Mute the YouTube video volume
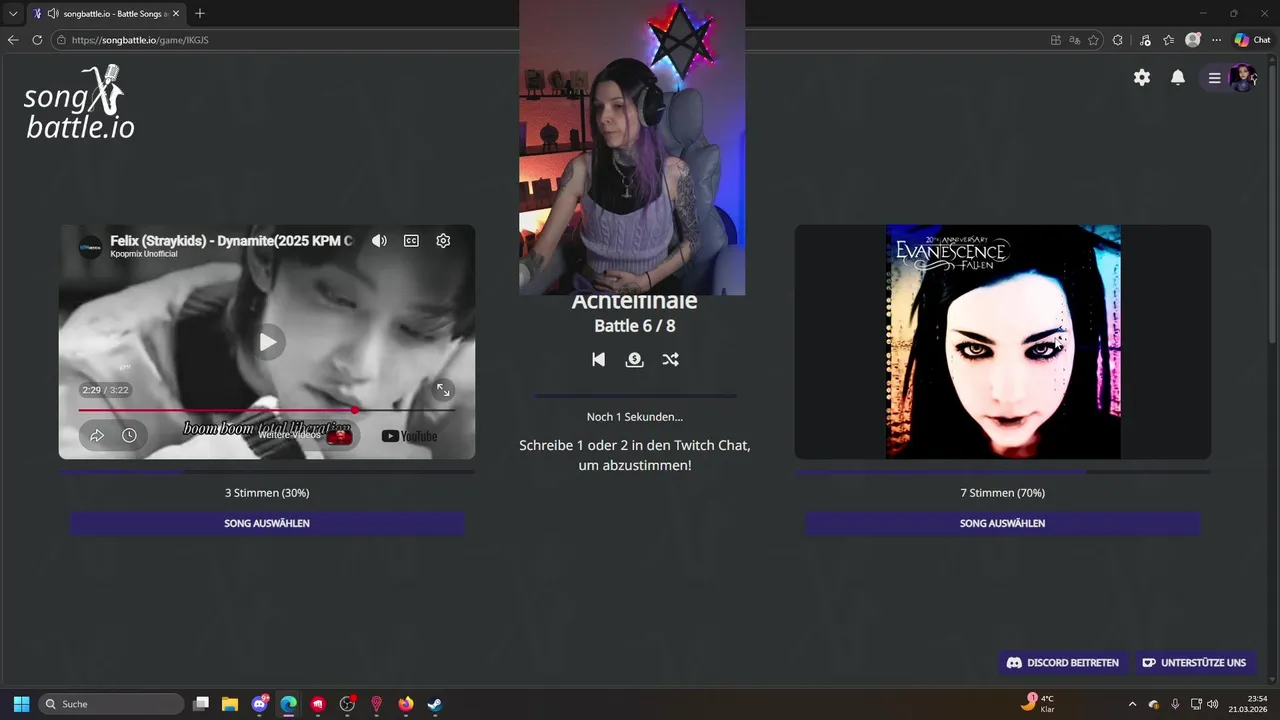 [x=379, y=240]
